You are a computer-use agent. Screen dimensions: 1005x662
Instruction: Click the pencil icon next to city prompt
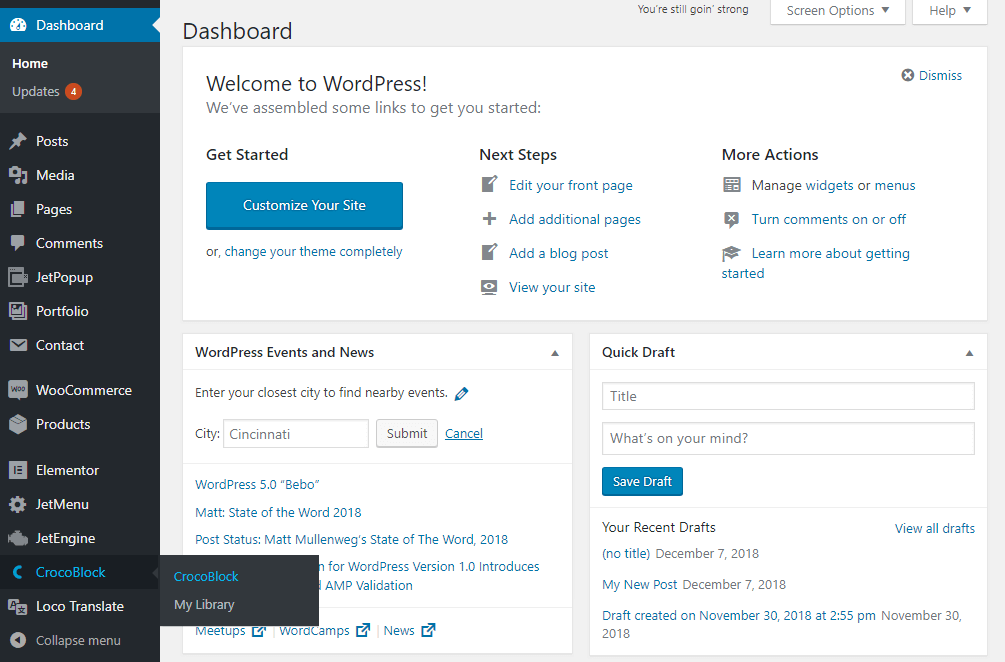tap(461, 393)
